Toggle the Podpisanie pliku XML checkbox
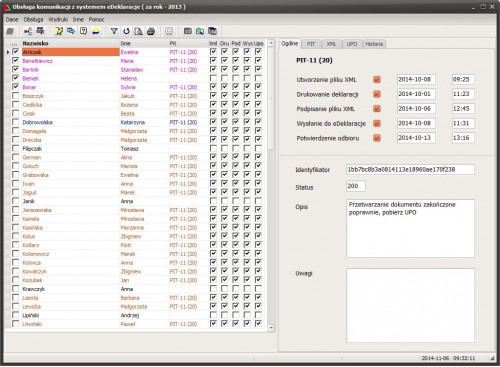Image resolution: width=500 pixels, height=367 pixels. 377,109
